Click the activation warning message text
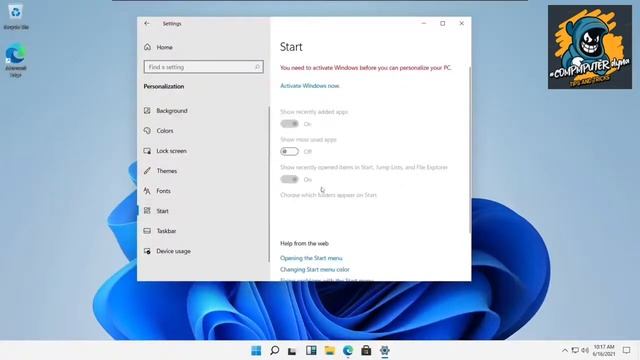Viewport: 640px width, 360px height. pos(366,68)
